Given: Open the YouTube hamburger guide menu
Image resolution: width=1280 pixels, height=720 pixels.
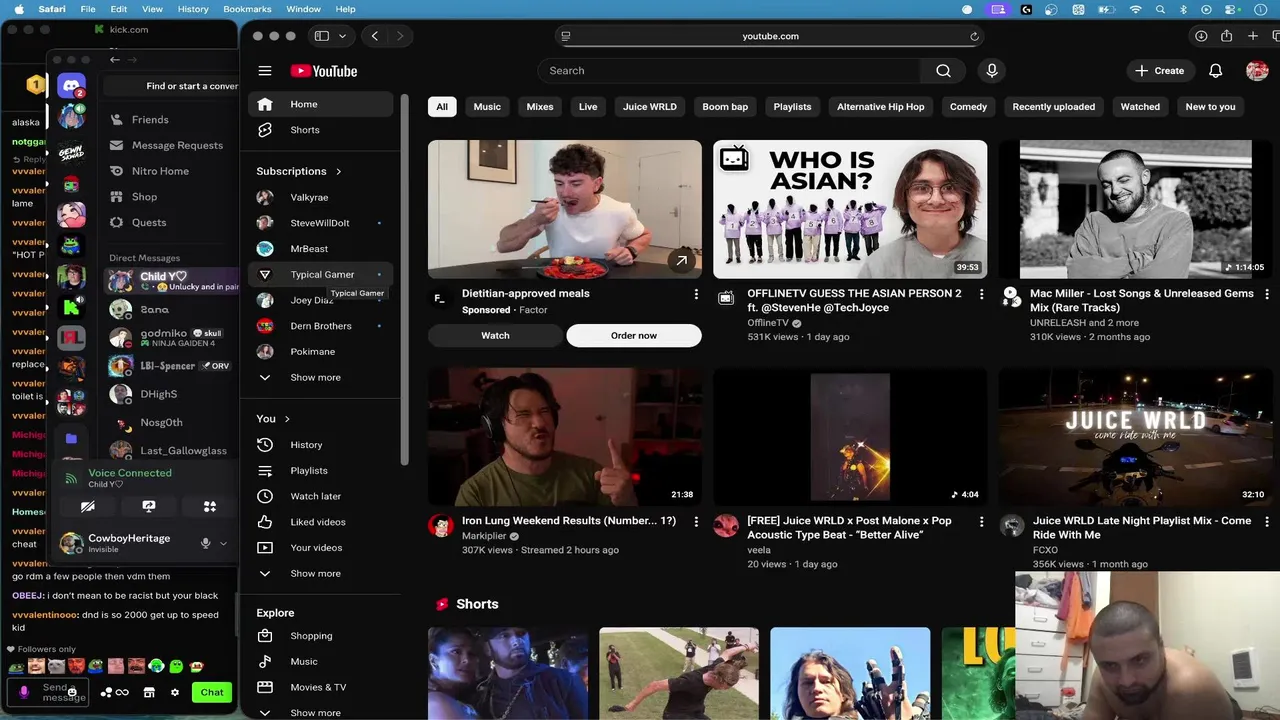Looking at the screenshot, I should point(265,71).
